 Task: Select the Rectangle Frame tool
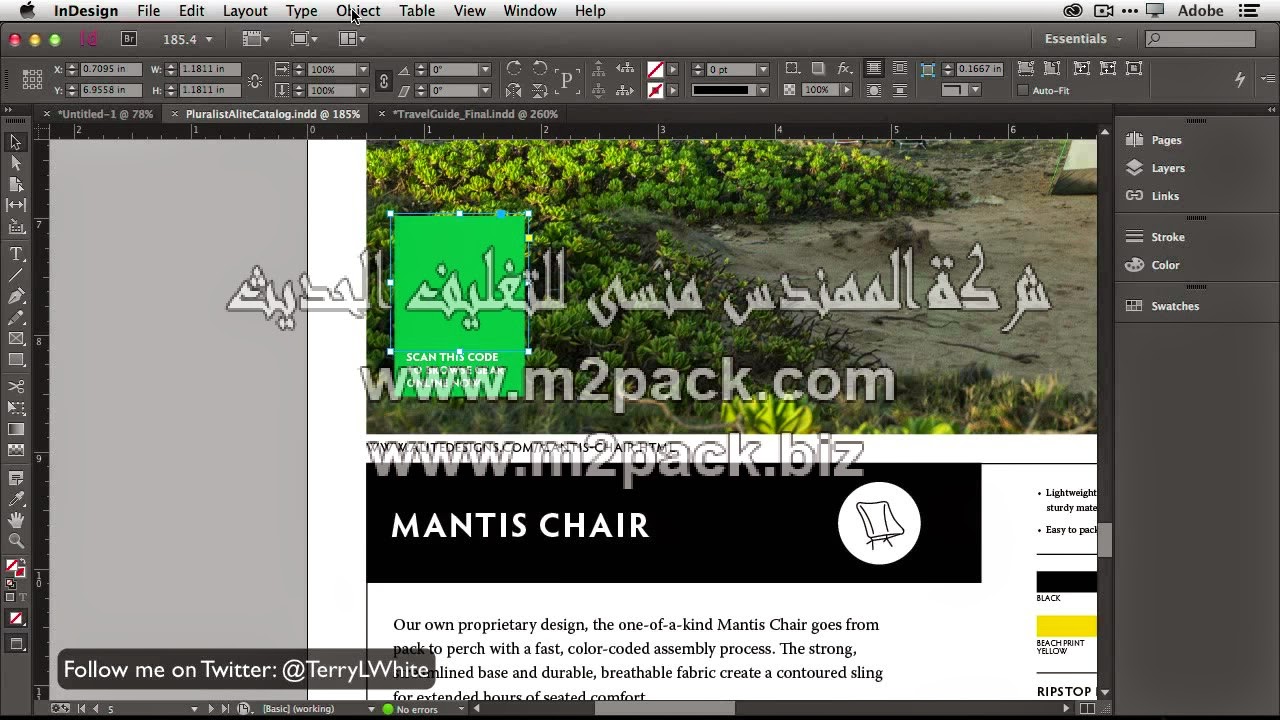click(16, 339)
